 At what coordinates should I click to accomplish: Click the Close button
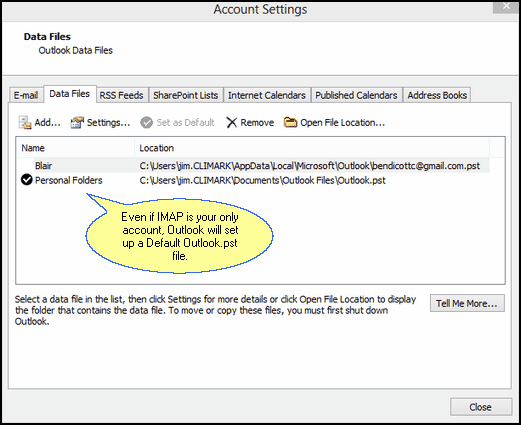pyautogui.click(x=481, y=407)
